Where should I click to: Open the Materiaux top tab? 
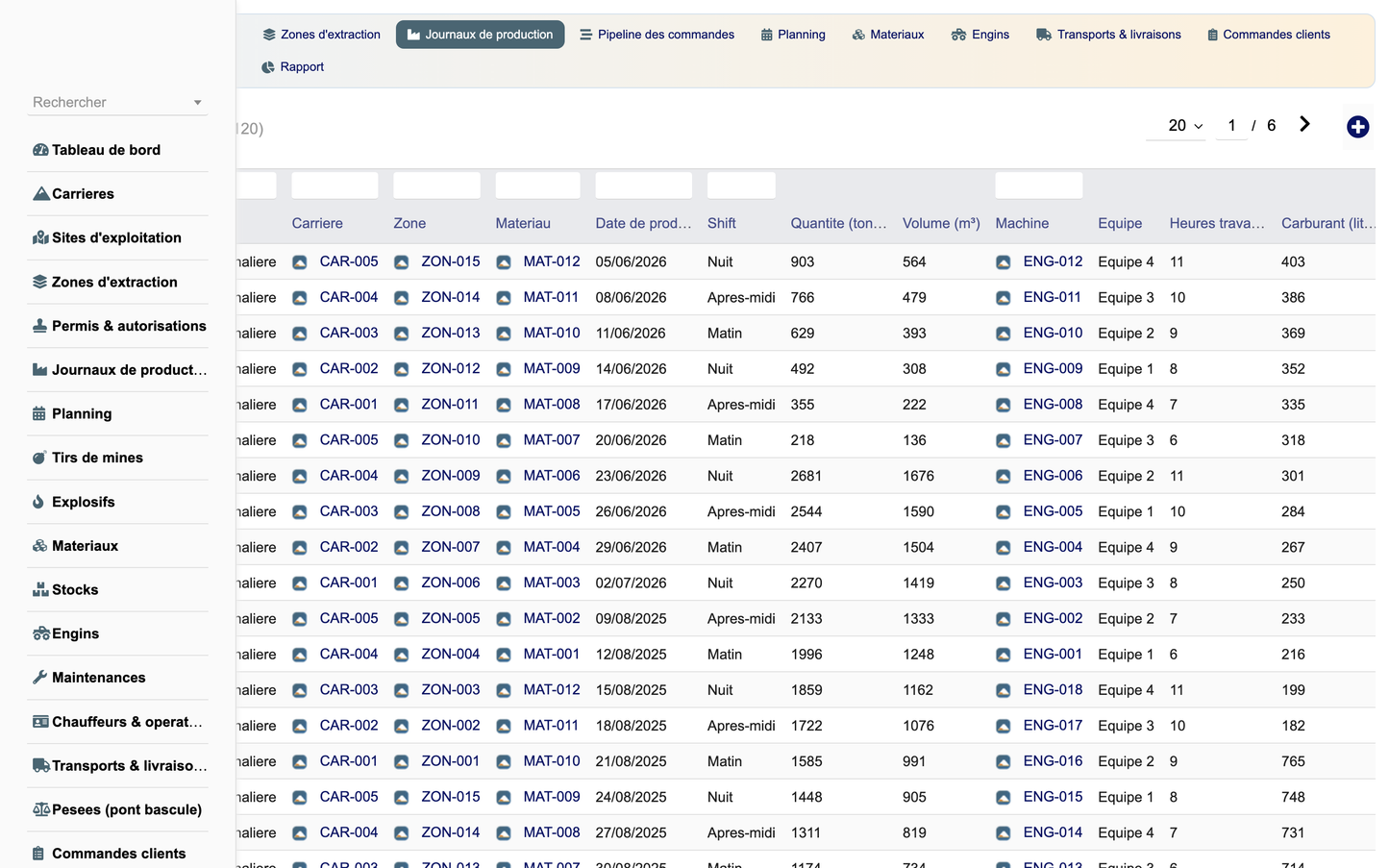coord(888,35)
